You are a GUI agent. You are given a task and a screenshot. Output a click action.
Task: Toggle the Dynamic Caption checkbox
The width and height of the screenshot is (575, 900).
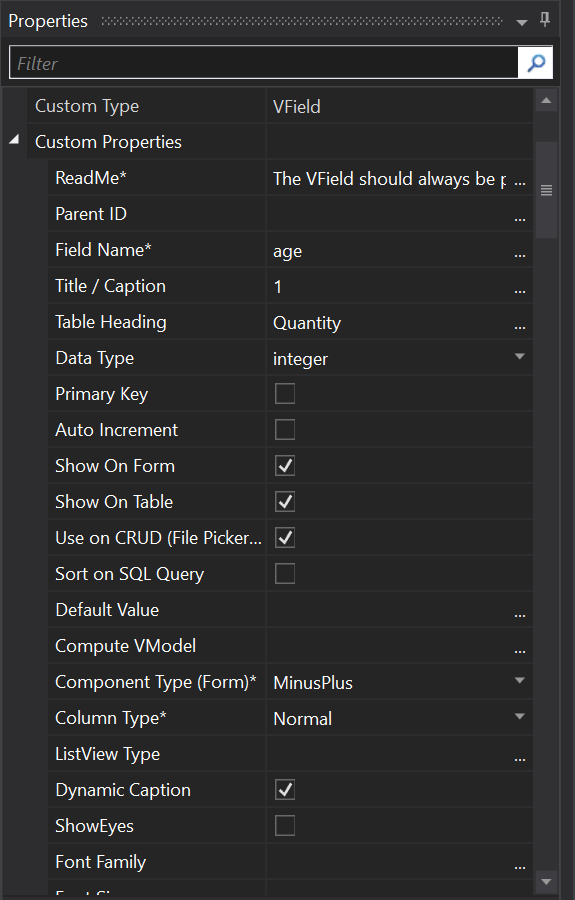coord(285,790)
